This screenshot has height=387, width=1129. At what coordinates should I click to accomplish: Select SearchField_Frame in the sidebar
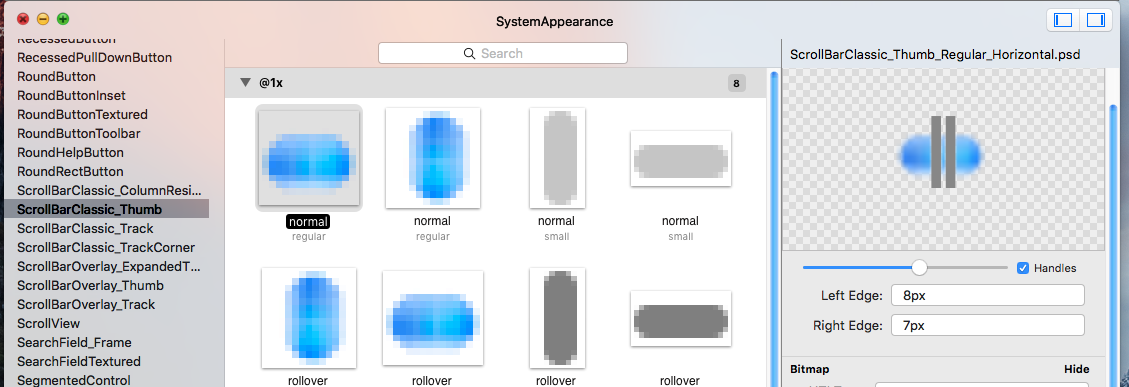click(73, 342)
